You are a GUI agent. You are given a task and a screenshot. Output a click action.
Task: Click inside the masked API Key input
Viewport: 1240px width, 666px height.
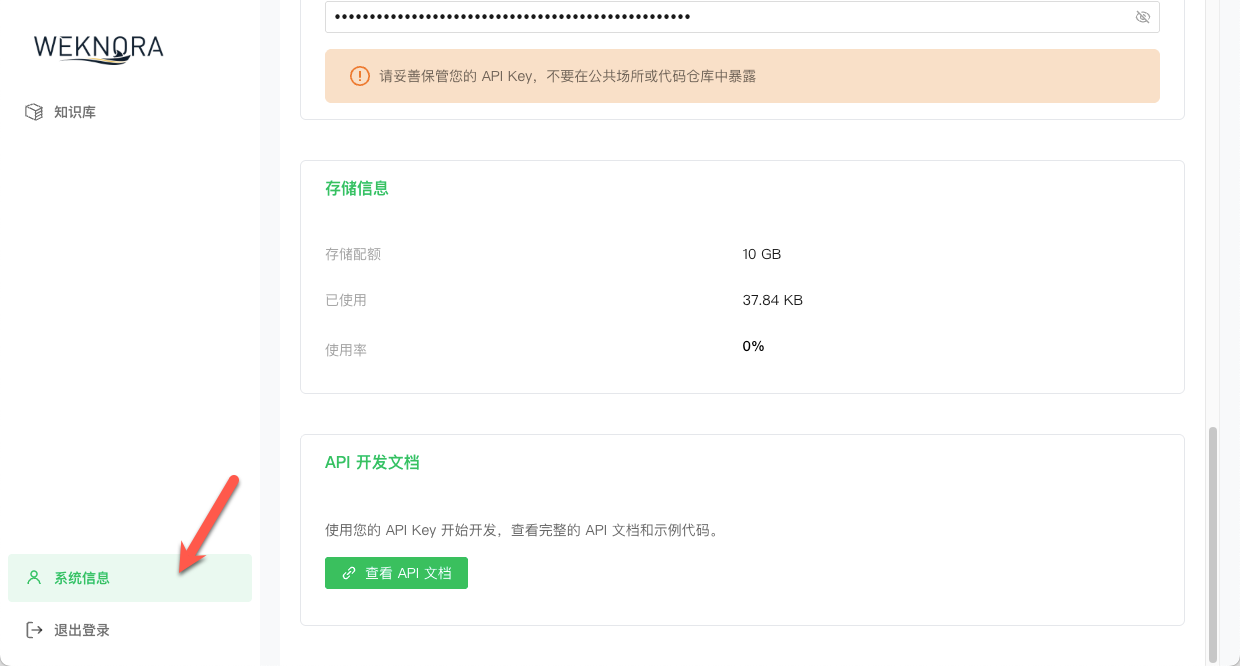[x=700, y=16]
